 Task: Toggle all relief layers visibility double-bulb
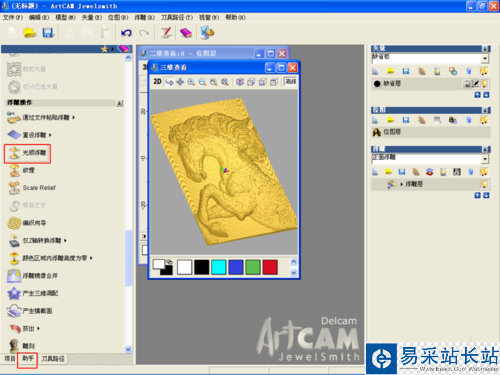point(484,172)
